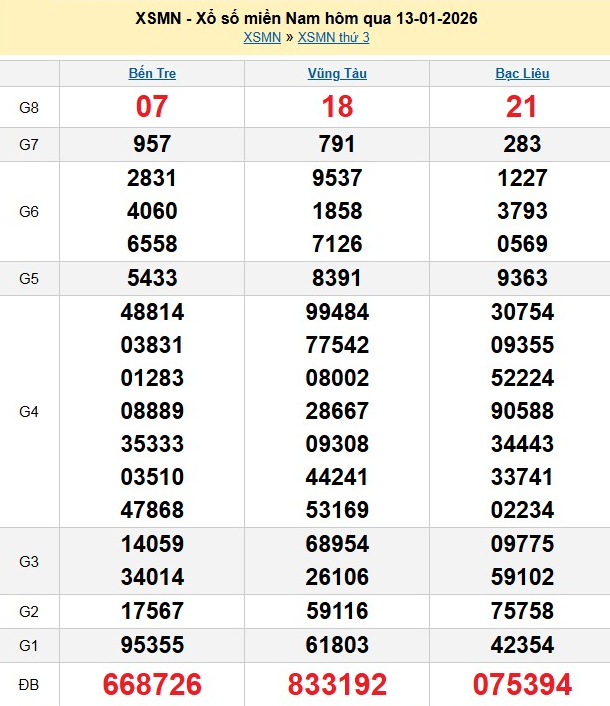This screenshot has width=610, height=706.
Task: Open the Bến Tre province link
Action: [x=152, y=73]
